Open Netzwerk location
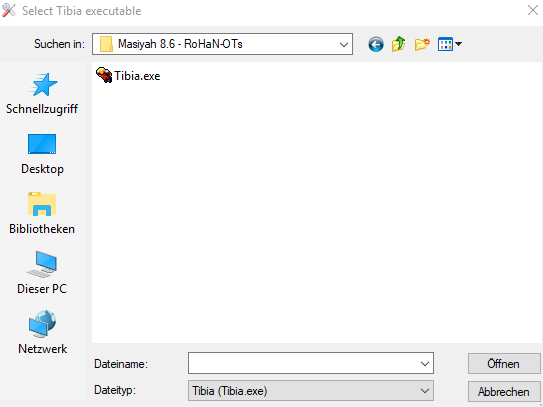The image size is (543, 407). (x=42, y=333)
